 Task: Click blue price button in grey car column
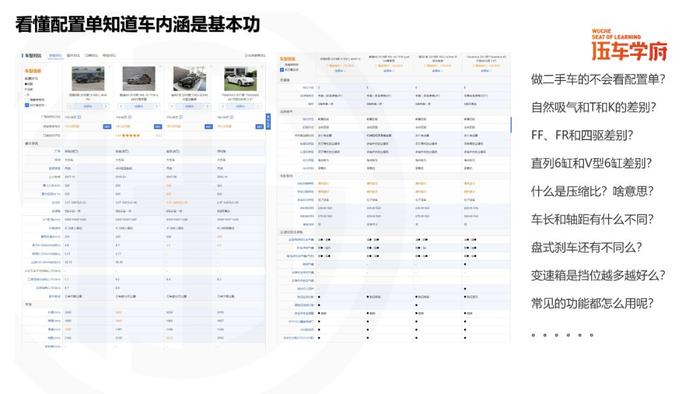coord(158,127)
